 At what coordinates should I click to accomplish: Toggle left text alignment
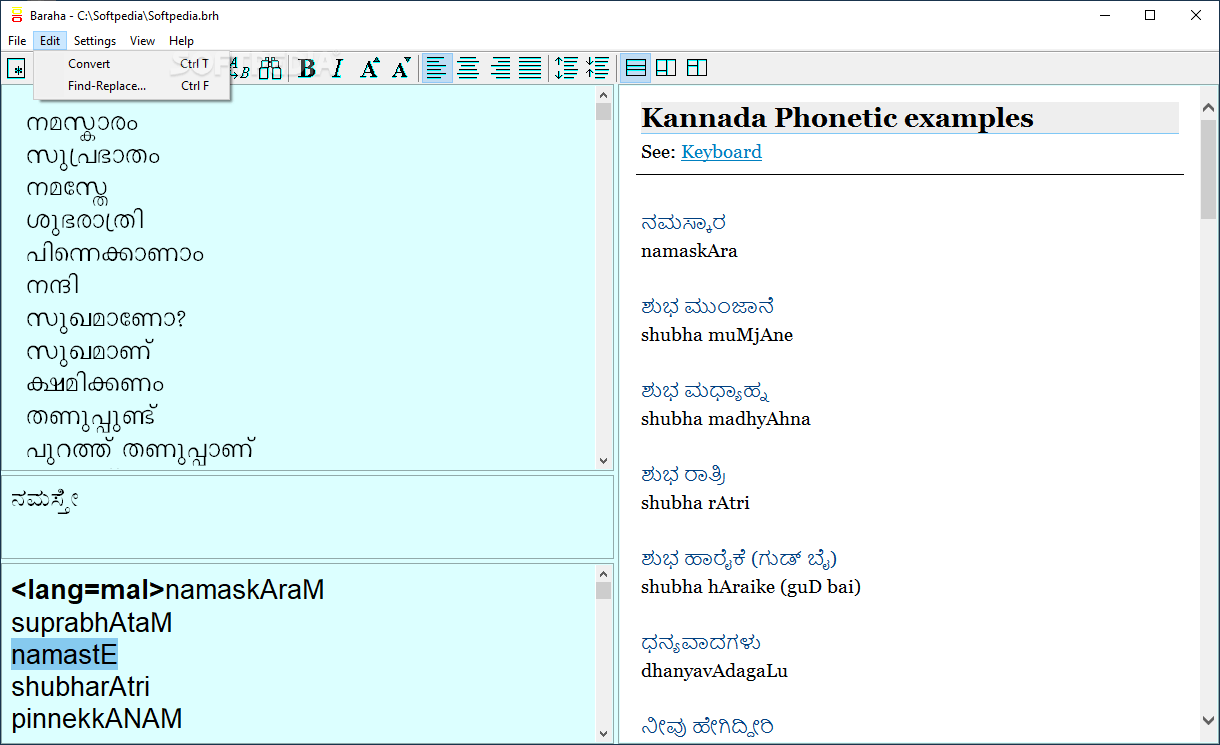(x=437, y=68)
